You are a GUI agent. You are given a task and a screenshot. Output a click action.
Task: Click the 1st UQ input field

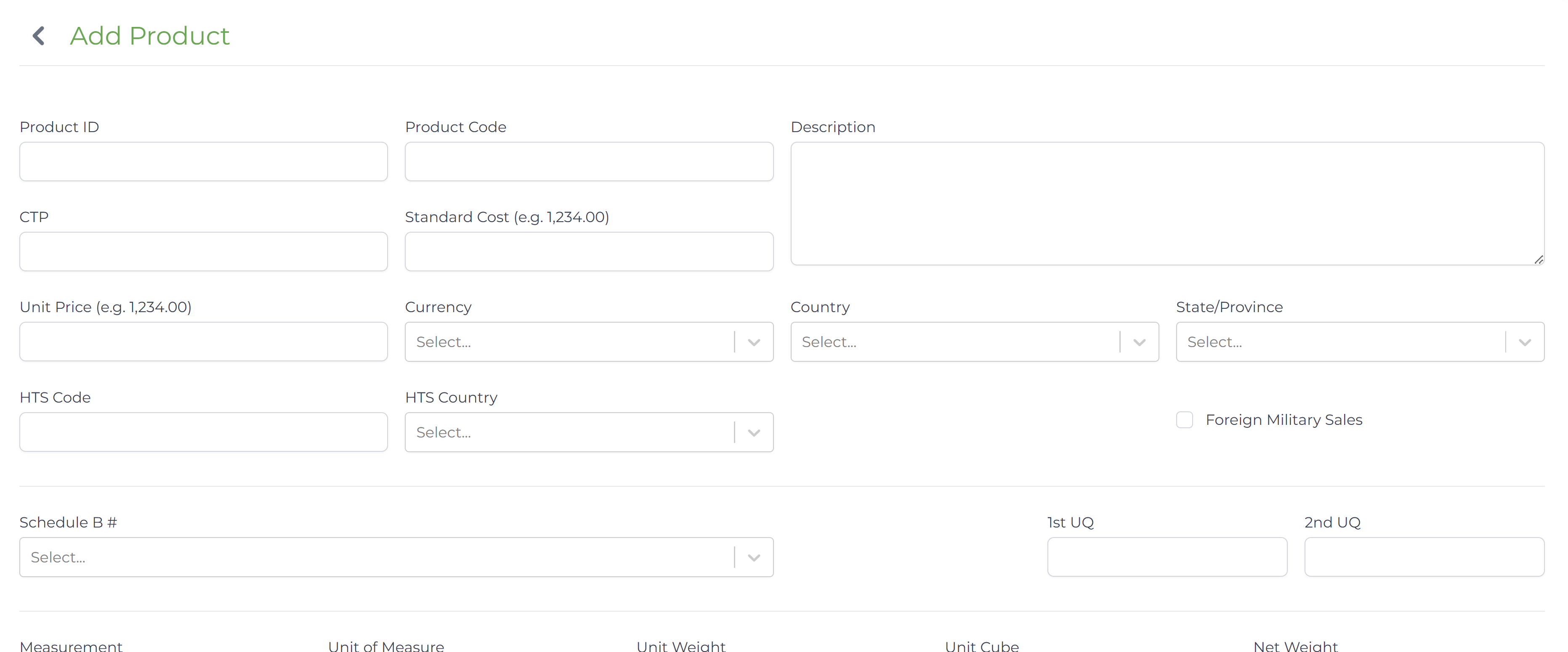1167,557
